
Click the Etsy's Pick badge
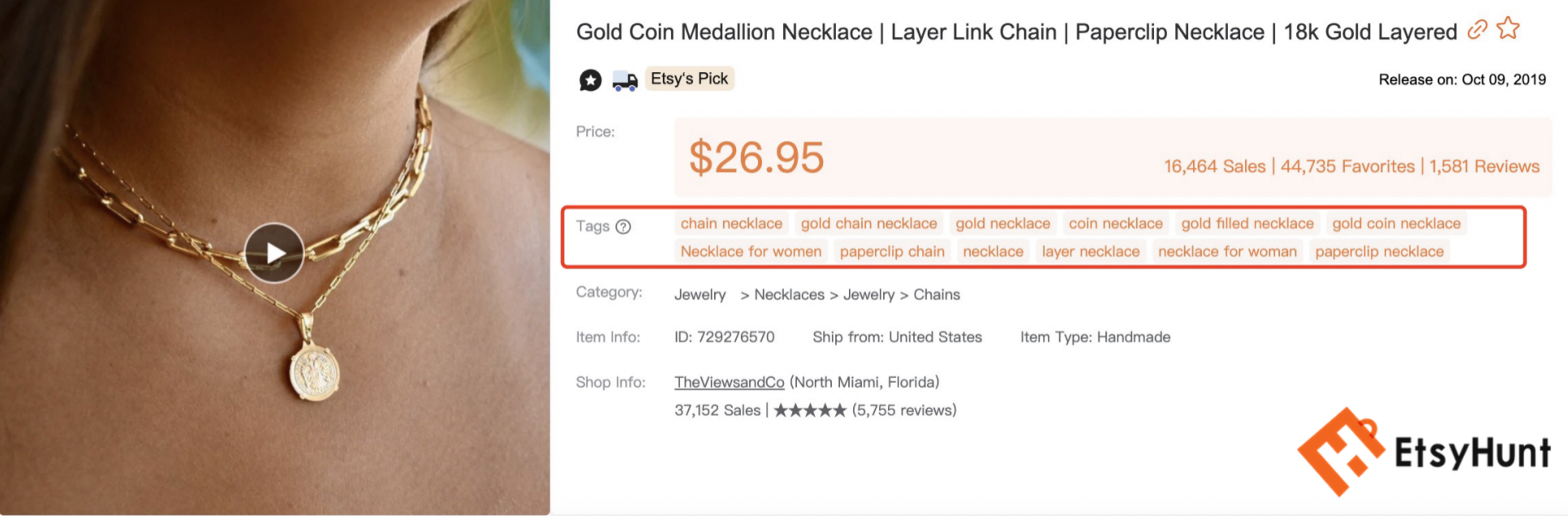coord(689,79)
